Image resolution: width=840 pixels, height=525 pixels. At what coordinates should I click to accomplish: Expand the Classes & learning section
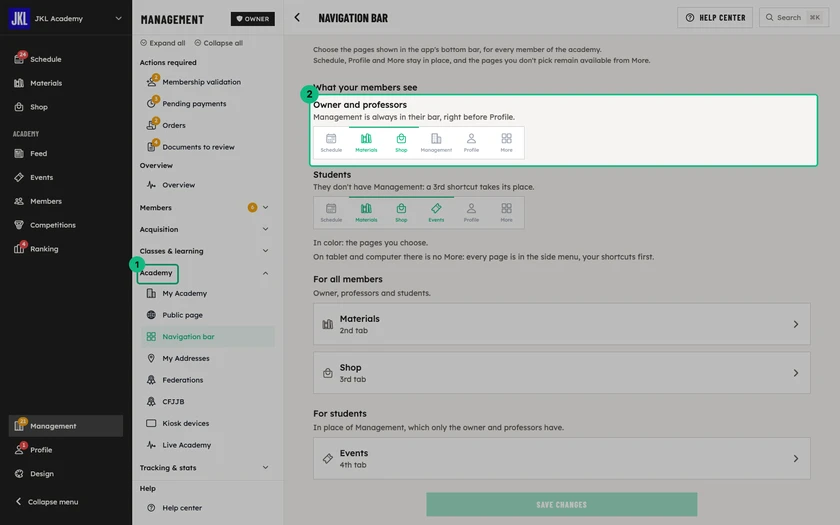tap(265, 251)
